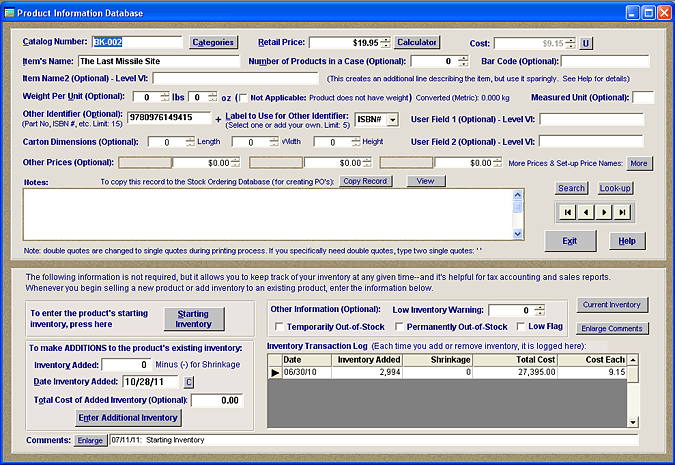Viewport: 675px width, 465px height.
Task: Toggle the Low Flag checkbox
Action: click(520, 327)
